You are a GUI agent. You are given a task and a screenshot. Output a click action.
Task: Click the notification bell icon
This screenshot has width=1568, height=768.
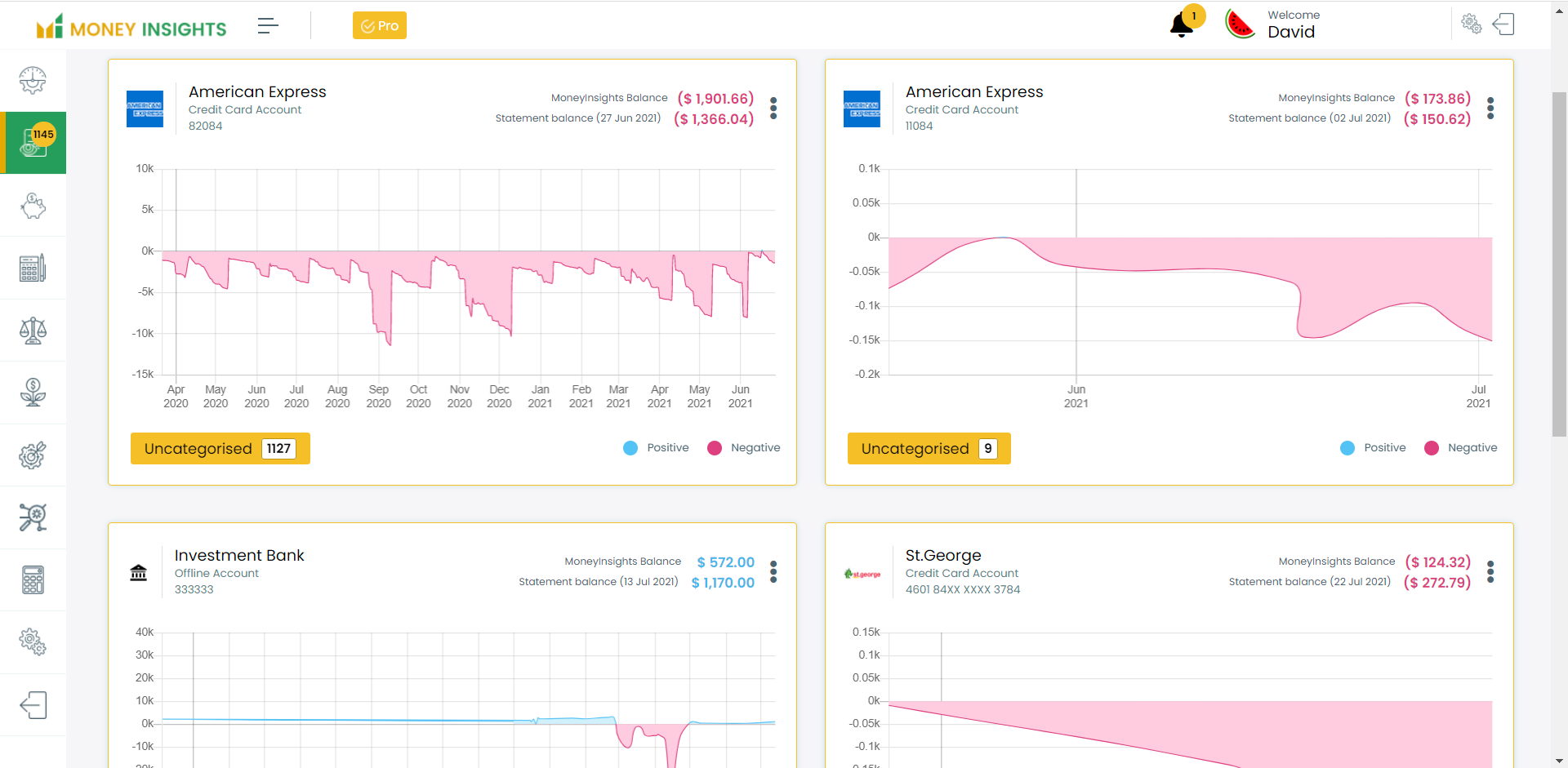[1181, 25]
